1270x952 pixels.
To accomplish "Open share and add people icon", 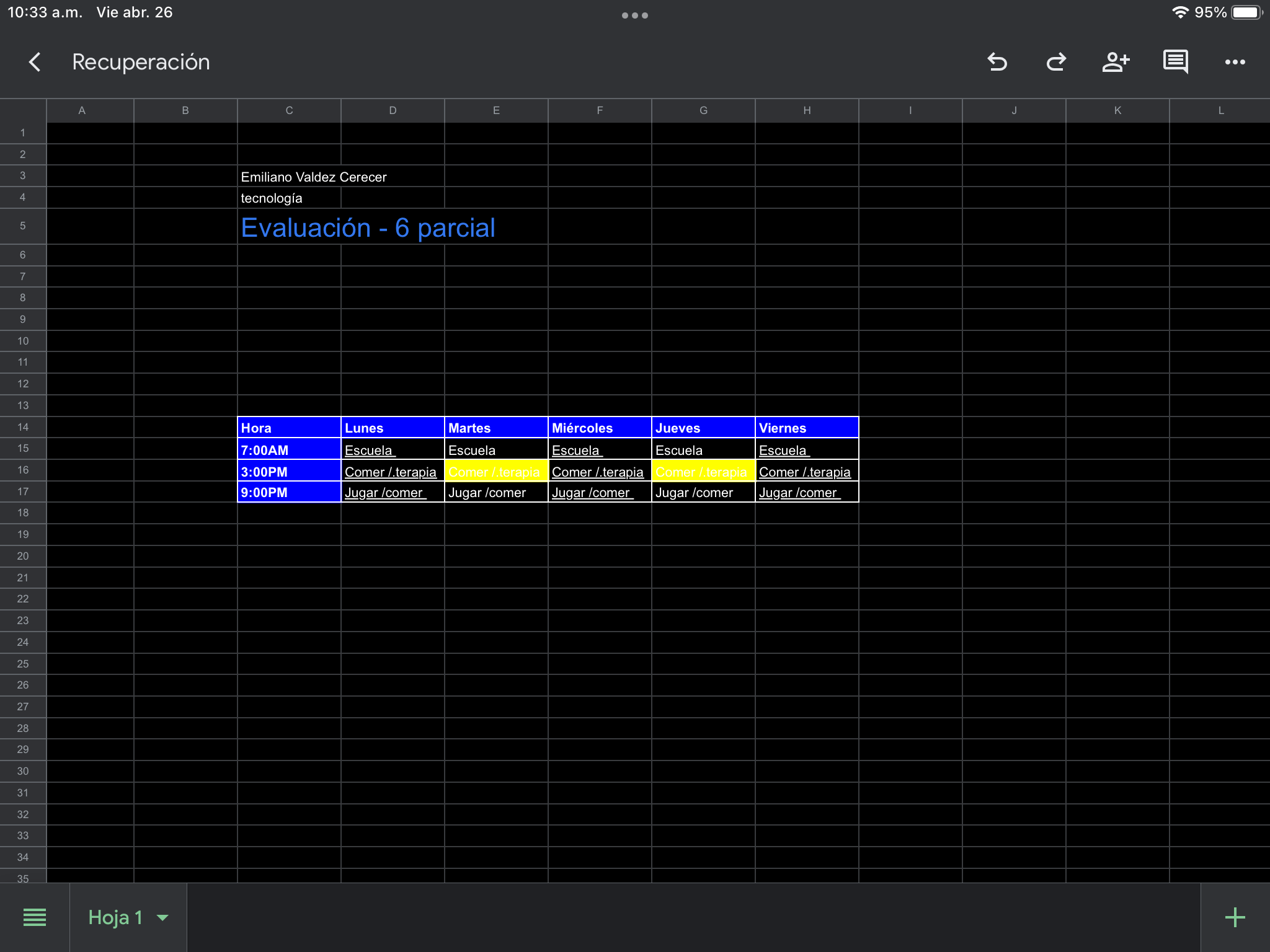I will tap(1116, 62).
